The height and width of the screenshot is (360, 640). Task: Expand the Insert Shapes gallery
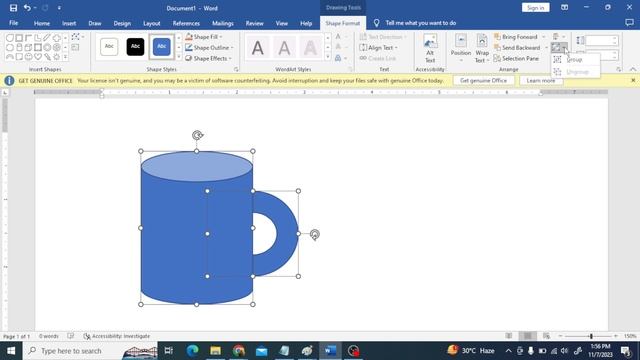click(x=66, y=57)
